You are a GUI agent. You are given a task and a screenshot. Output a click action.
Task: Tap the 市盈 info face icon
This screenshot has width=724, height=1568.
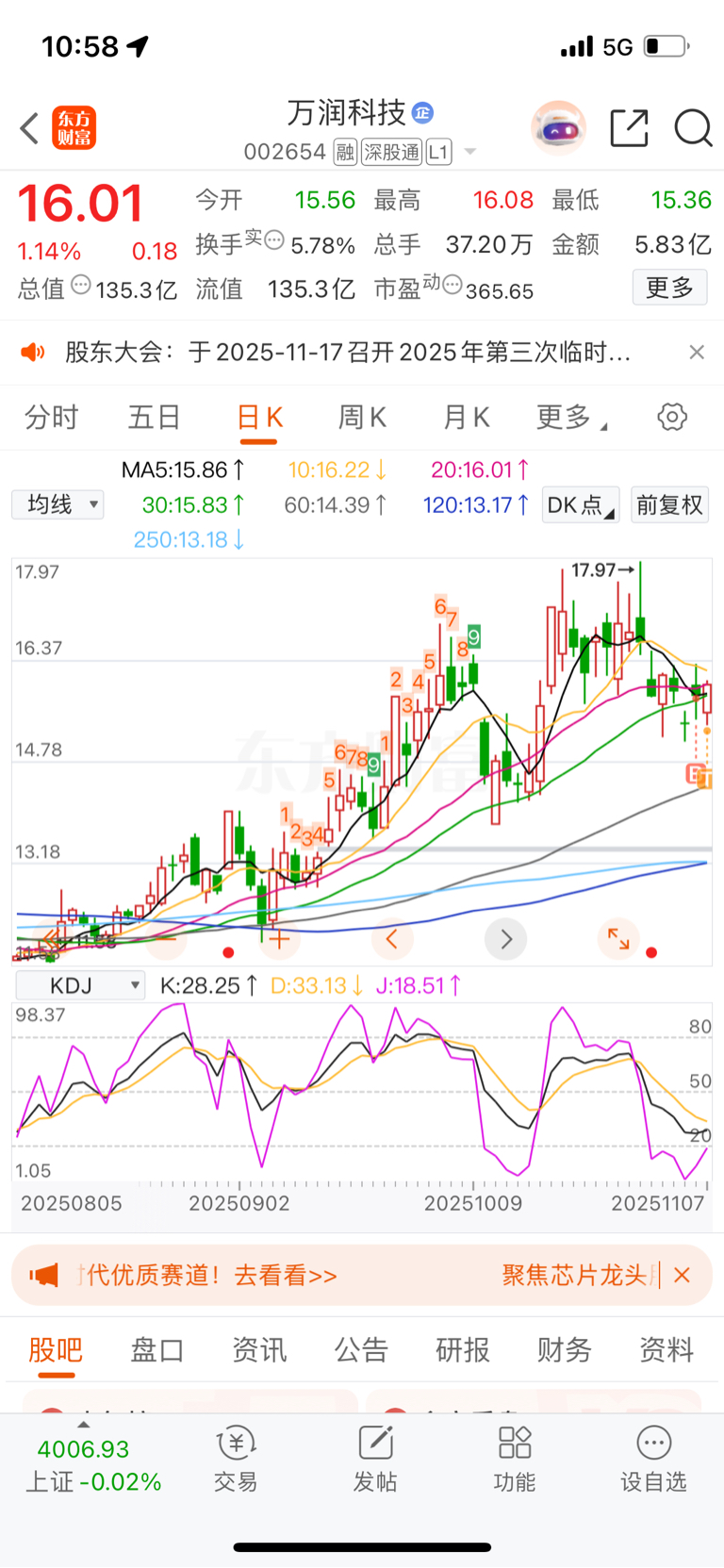tap(452, 284)
